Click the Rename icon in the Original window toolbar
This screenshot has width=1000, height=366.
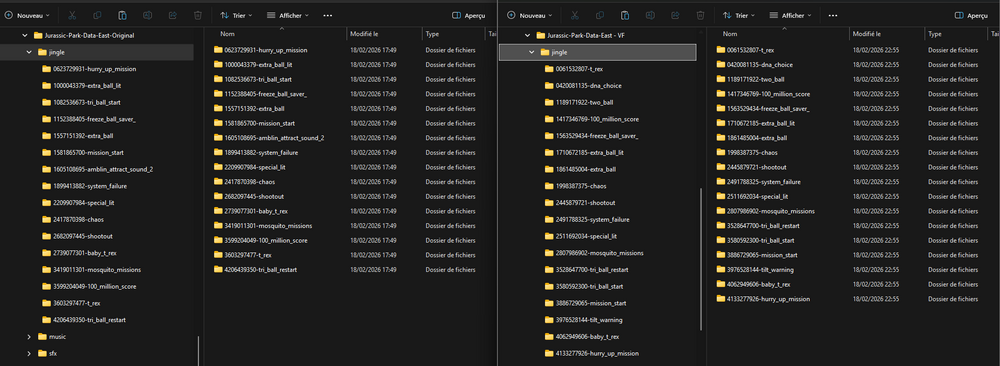click(x=147, y=15)
